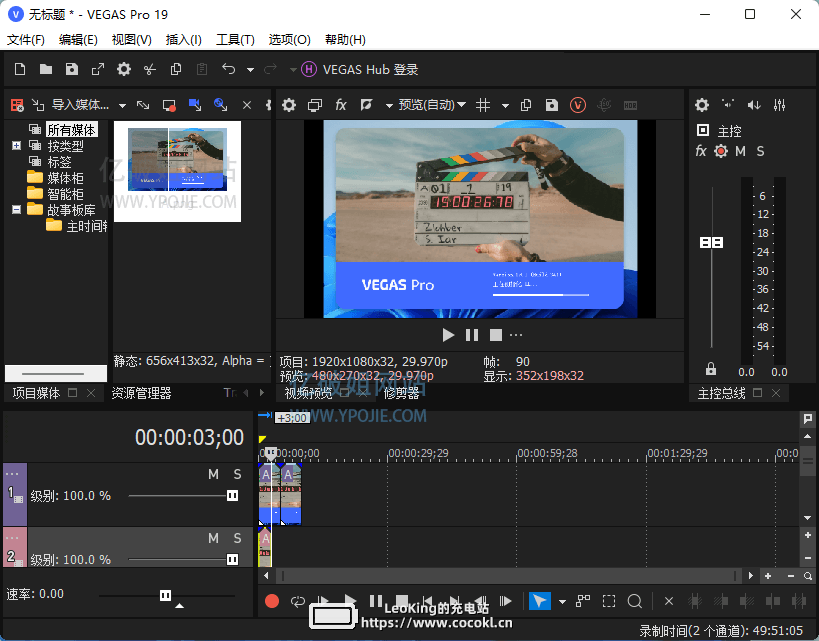Open the undo history dropdown arrow
Viewport: 819px width, 641px height.
(250, 69)
